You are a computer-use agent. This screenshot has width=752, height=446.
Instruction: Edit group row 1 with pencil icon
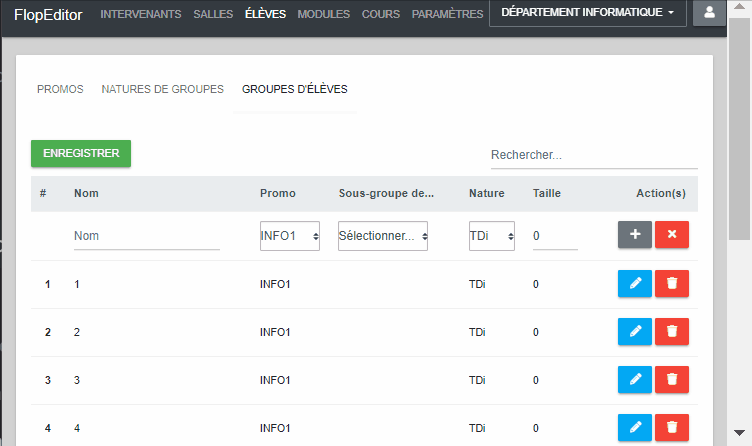click(634, 283)
